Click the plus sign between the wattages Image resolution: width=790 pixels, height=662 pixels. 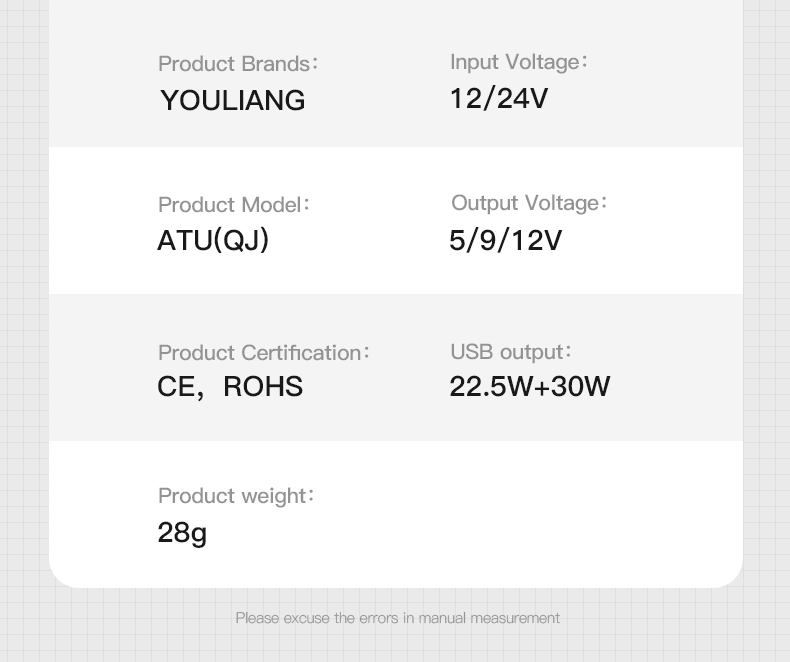pos(542,387)
